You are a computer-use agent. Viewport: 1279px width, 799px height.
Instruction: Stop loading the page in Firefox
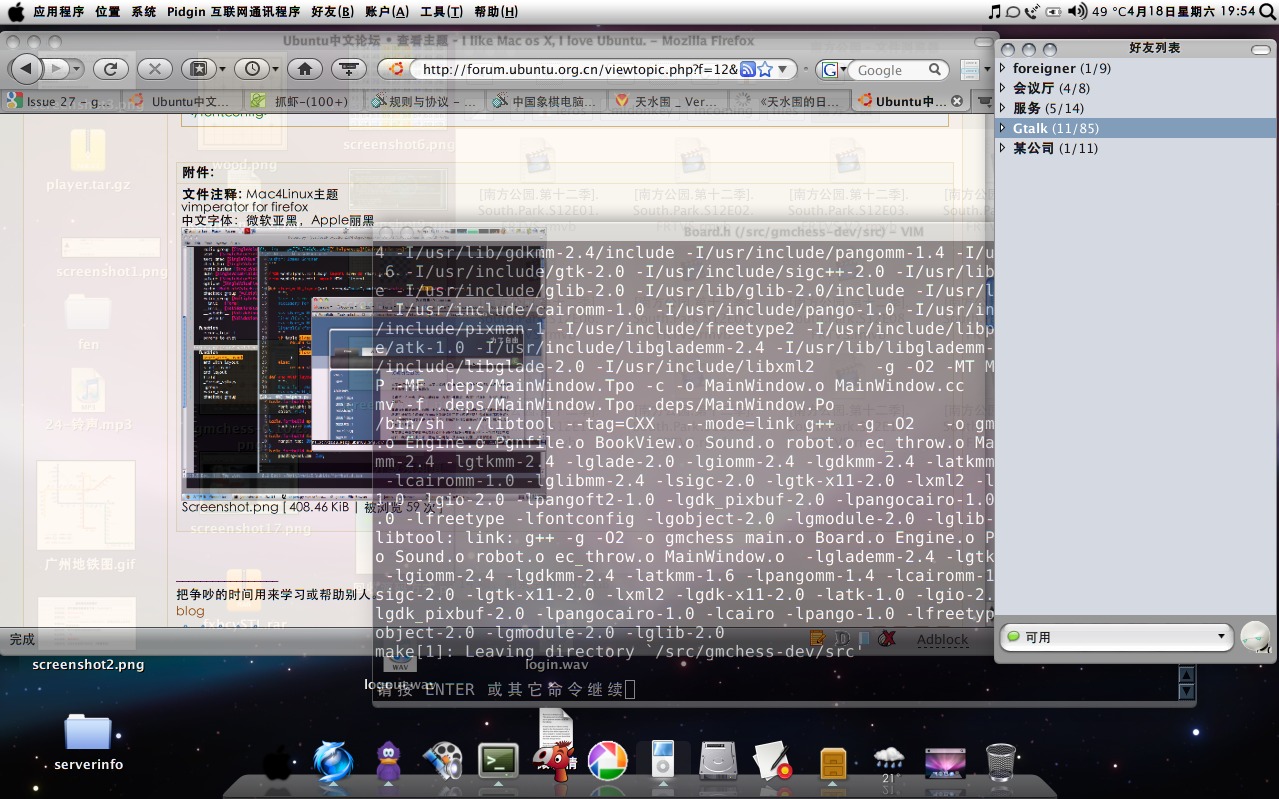click(x=154, y=69)
